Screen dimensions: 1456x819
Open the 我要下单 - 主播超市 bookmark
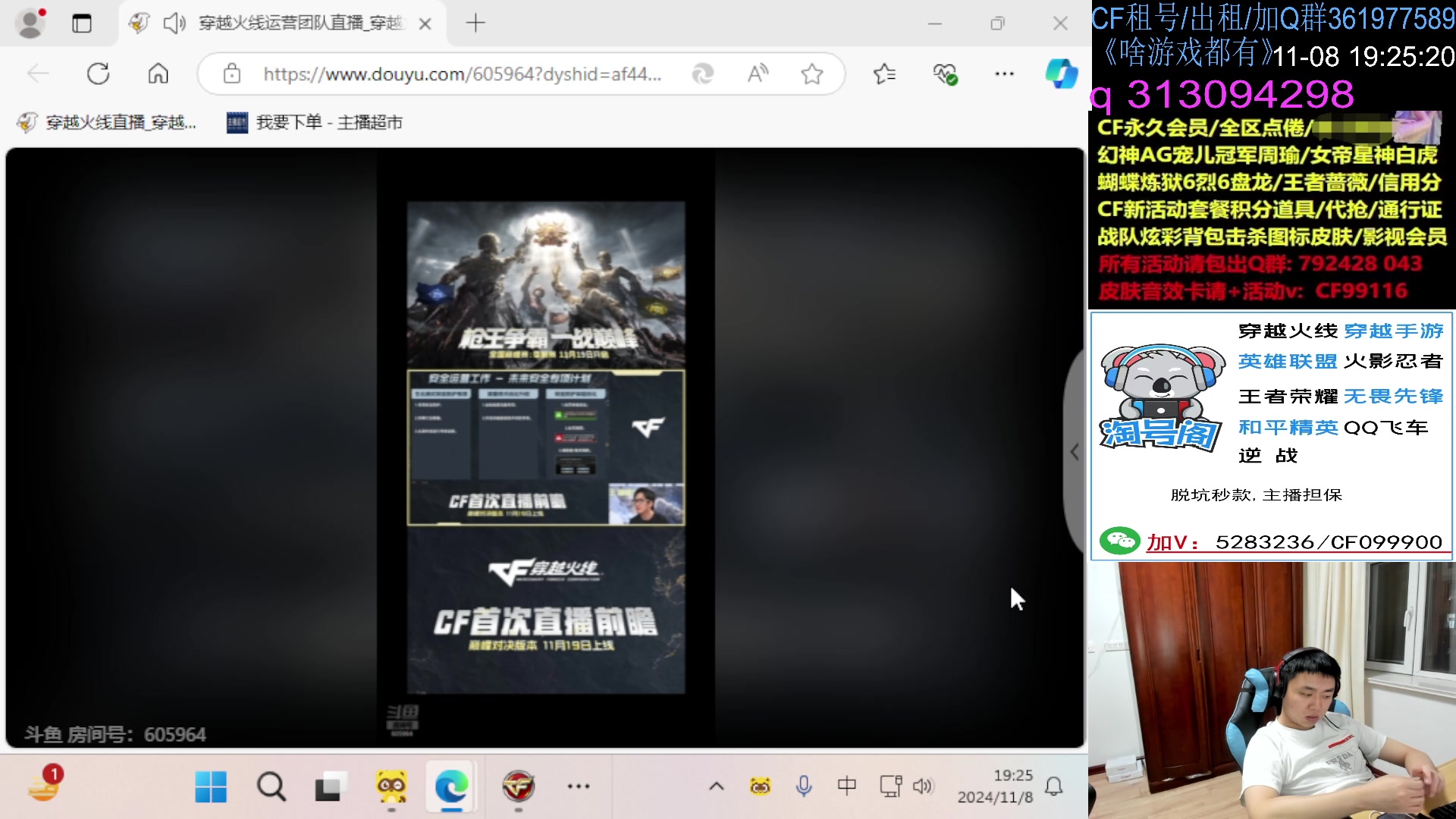click(315, 122)
